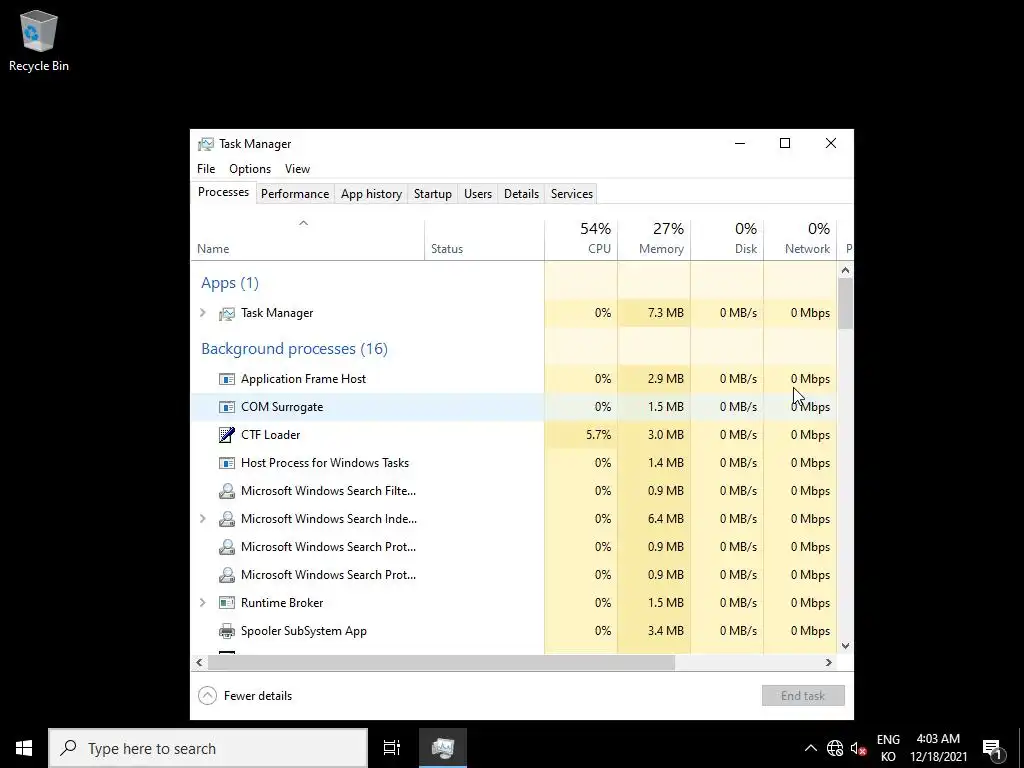This screenshot has height=768, width=1024.
Task: Click the Runtime Broker process icon
Action: [x=227, y=603]
